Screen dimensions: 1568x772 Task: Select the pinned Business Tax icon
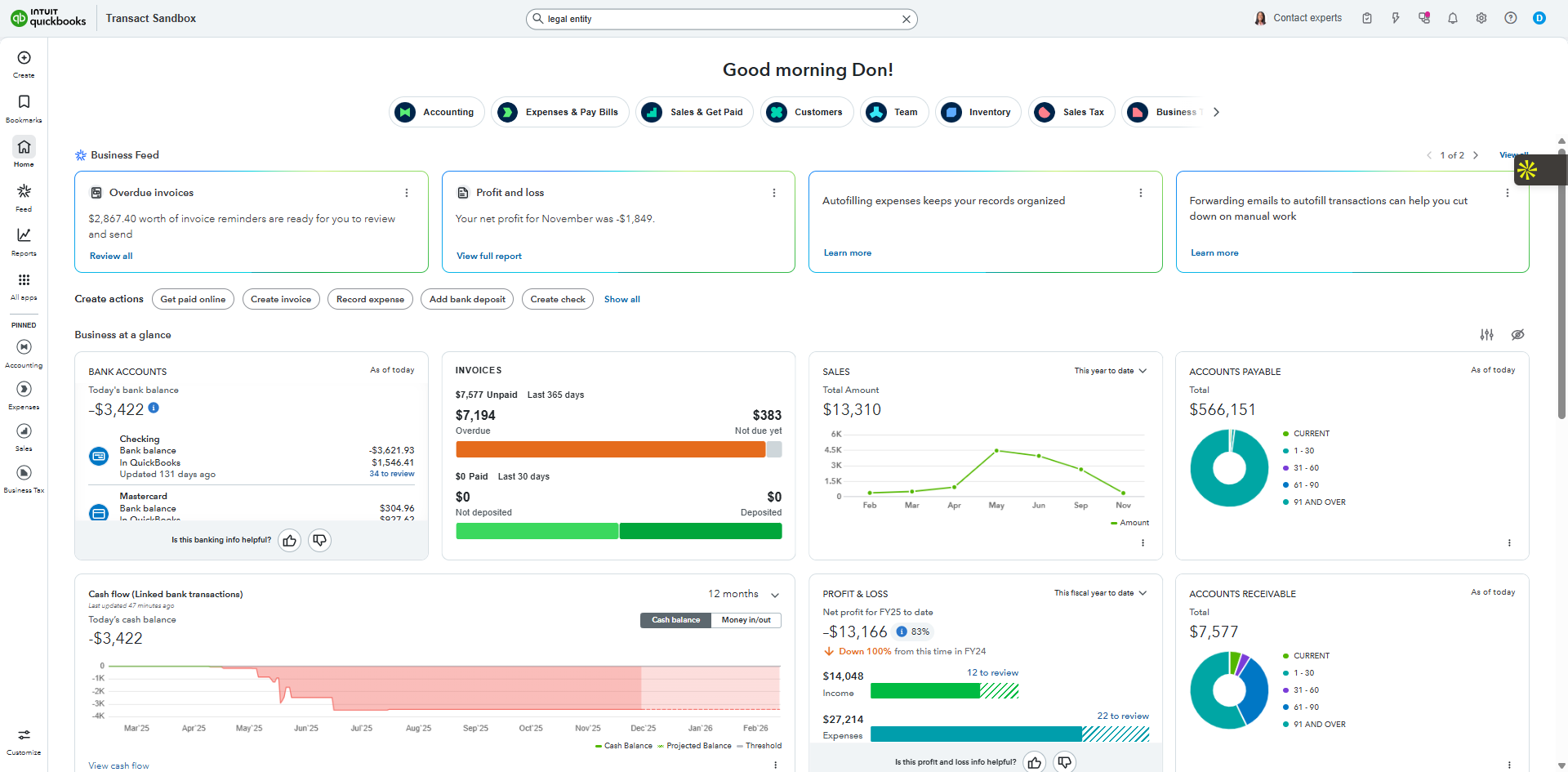pos(24,474)
